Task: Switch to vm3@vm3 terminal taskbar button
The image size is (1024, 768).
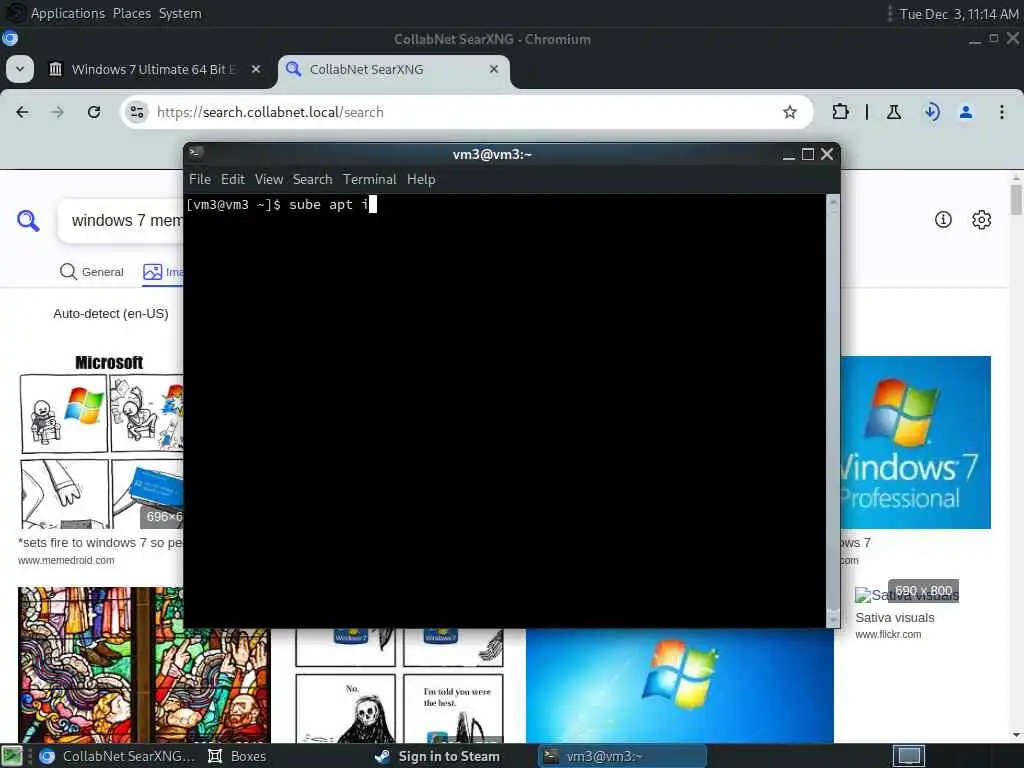Action: click(624, 756)
